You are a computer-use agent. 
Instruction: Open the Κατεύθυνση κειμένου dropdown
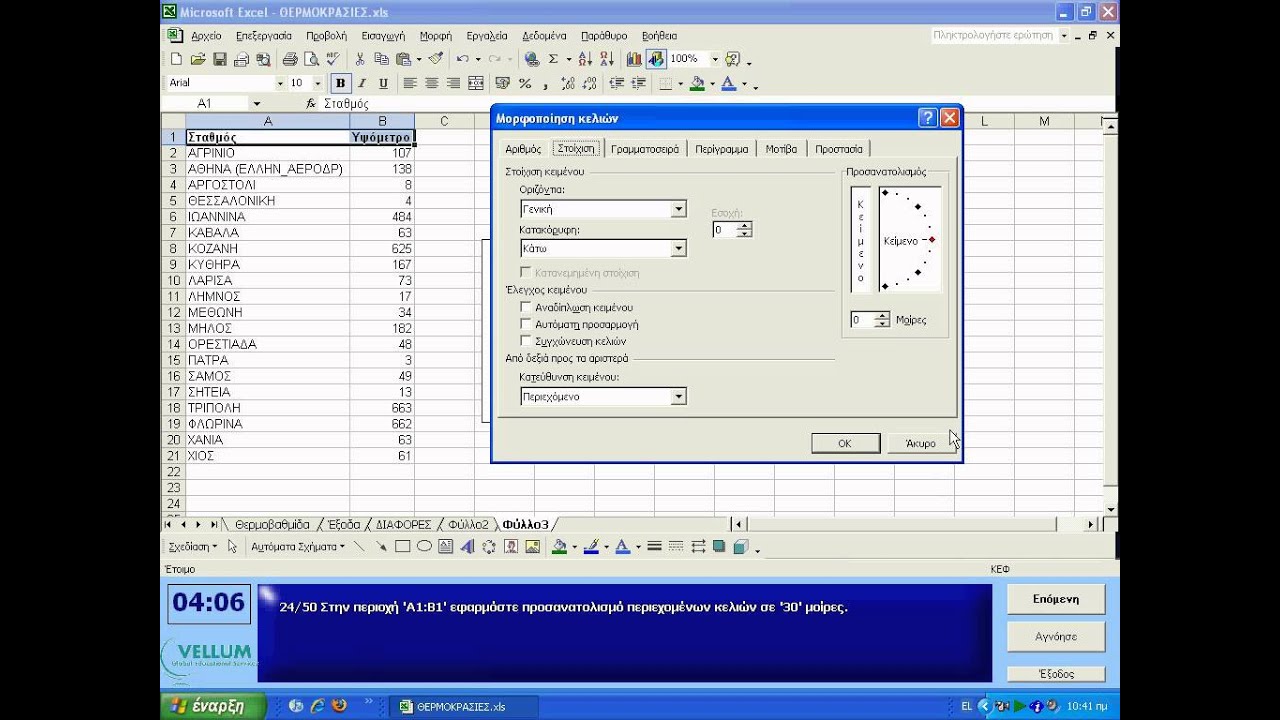point(679,397)
